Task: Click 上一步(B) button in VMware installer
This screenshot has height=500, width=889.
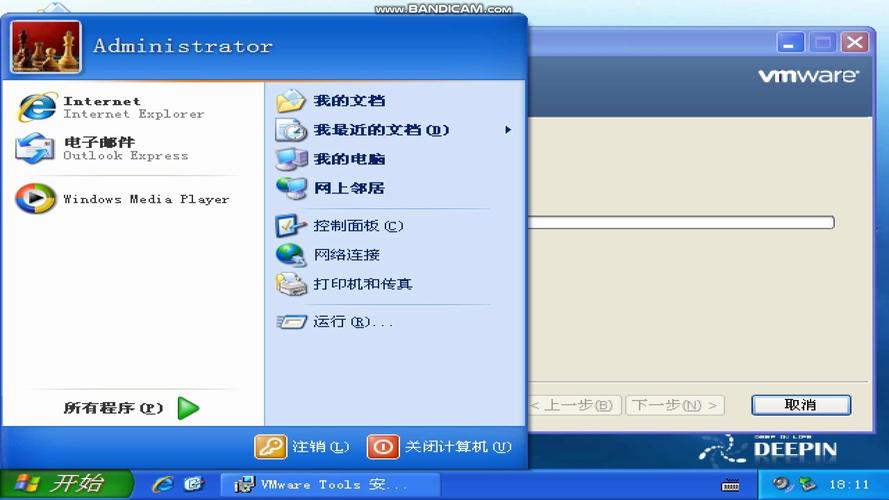Action: pyautogui.click(x=575, y=405)
